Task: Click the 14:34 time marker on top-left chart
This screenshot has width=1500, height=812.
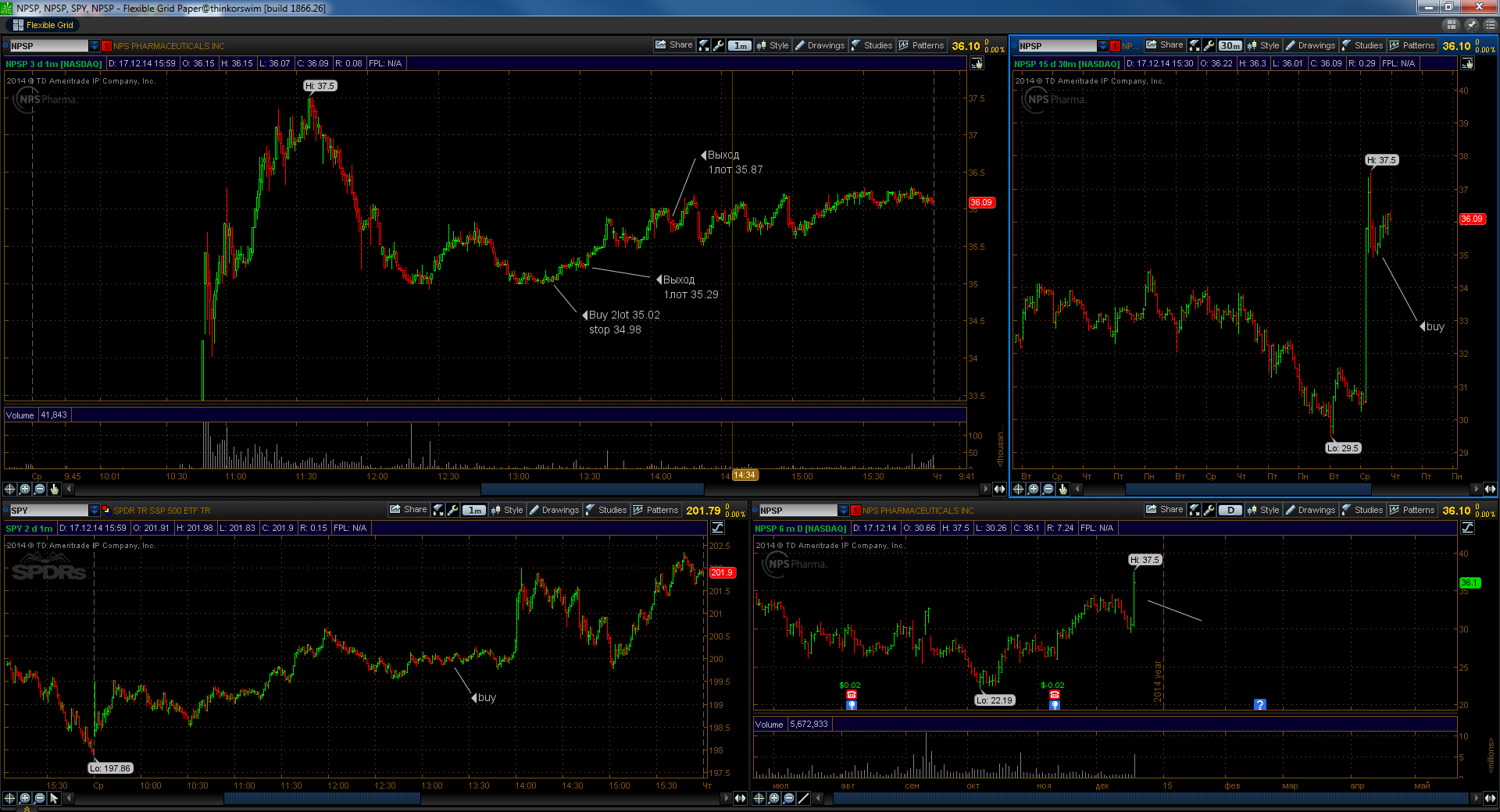Action: point(744,475)
